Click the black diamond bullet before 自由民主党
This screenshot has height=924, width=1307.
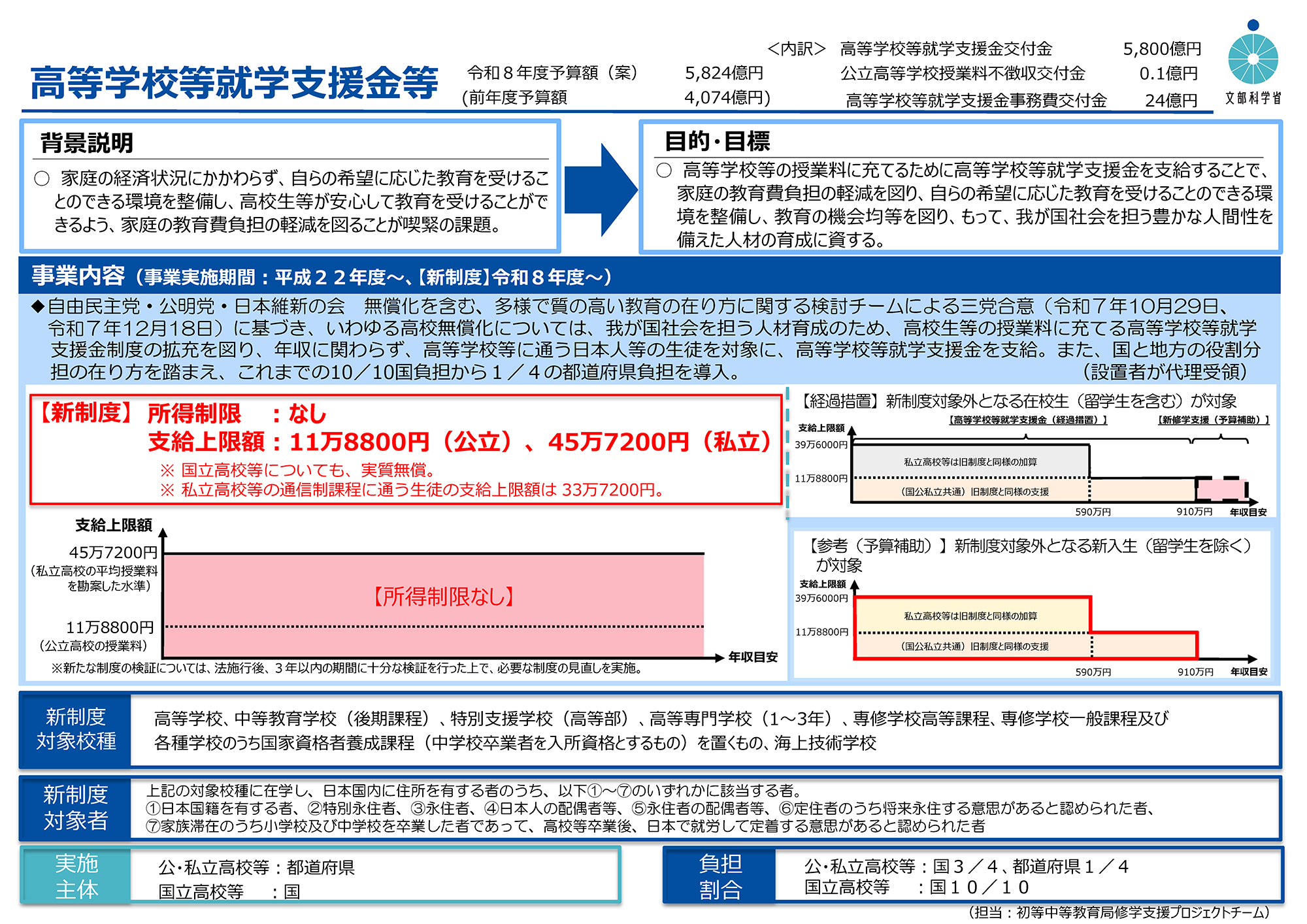[x=38, y=306]
